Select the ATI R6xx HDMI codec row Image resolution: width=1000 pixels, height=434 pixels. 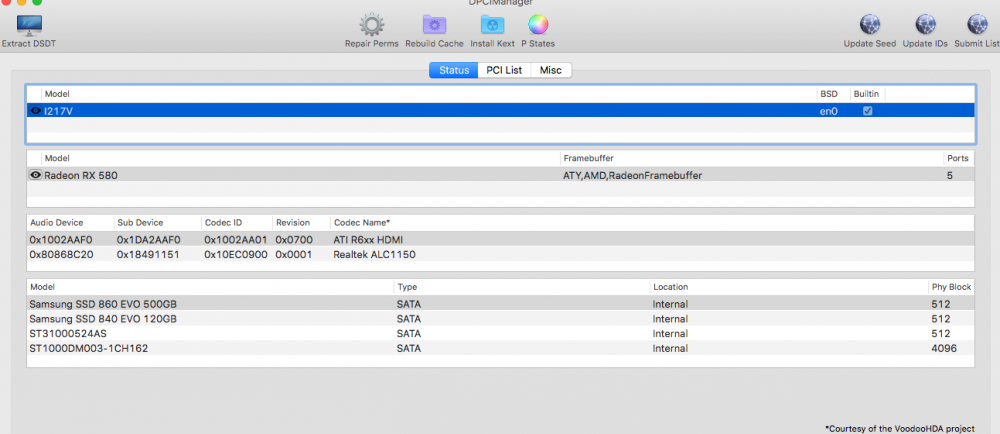tap(501, 240)
